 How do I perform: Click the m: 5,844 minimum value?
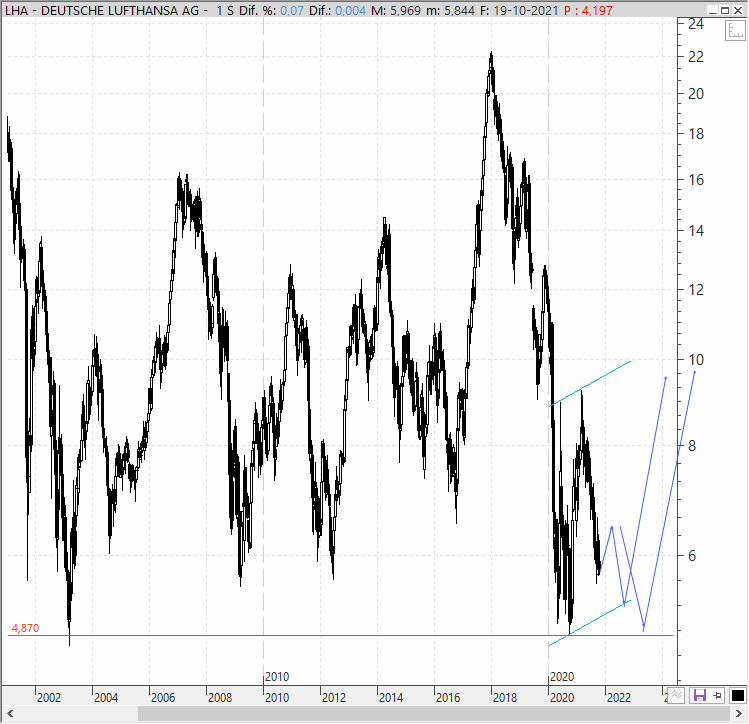[x=450, y=10]
